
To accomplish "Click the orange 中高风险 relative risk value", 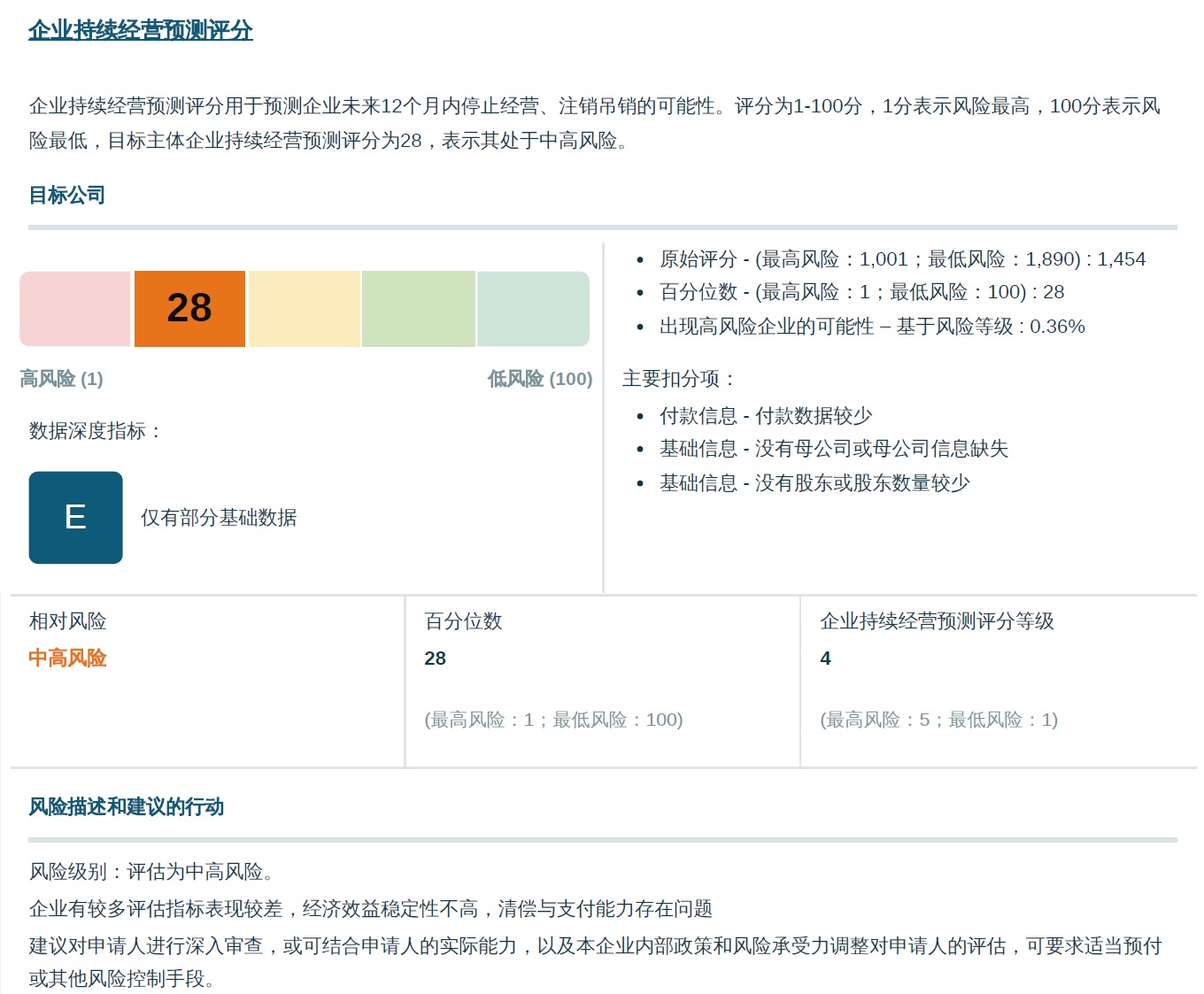I will coord(67,658).
